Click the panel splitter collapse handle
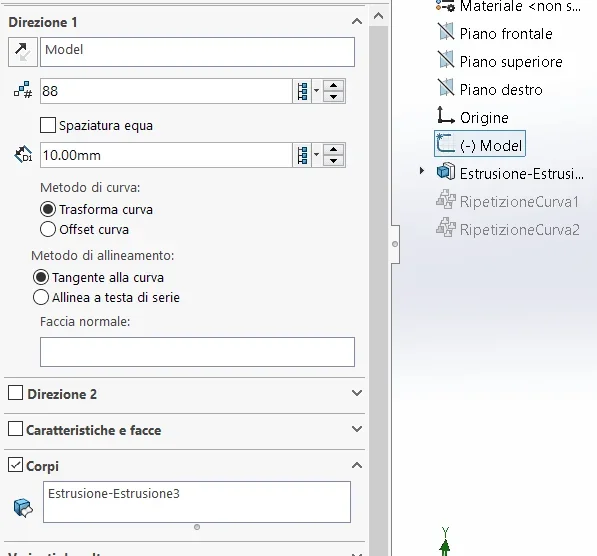 click(x=395, y=244)
